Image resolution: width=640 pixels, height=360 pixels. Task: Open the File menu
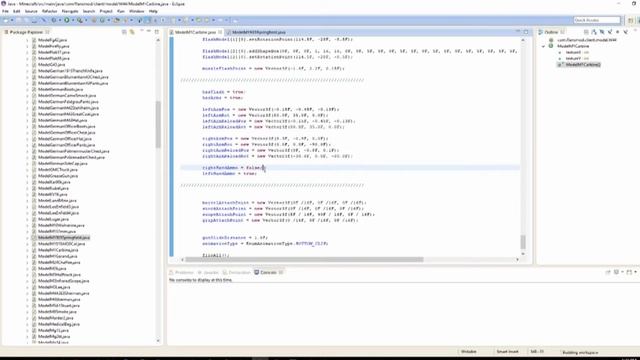click(5, 11)
